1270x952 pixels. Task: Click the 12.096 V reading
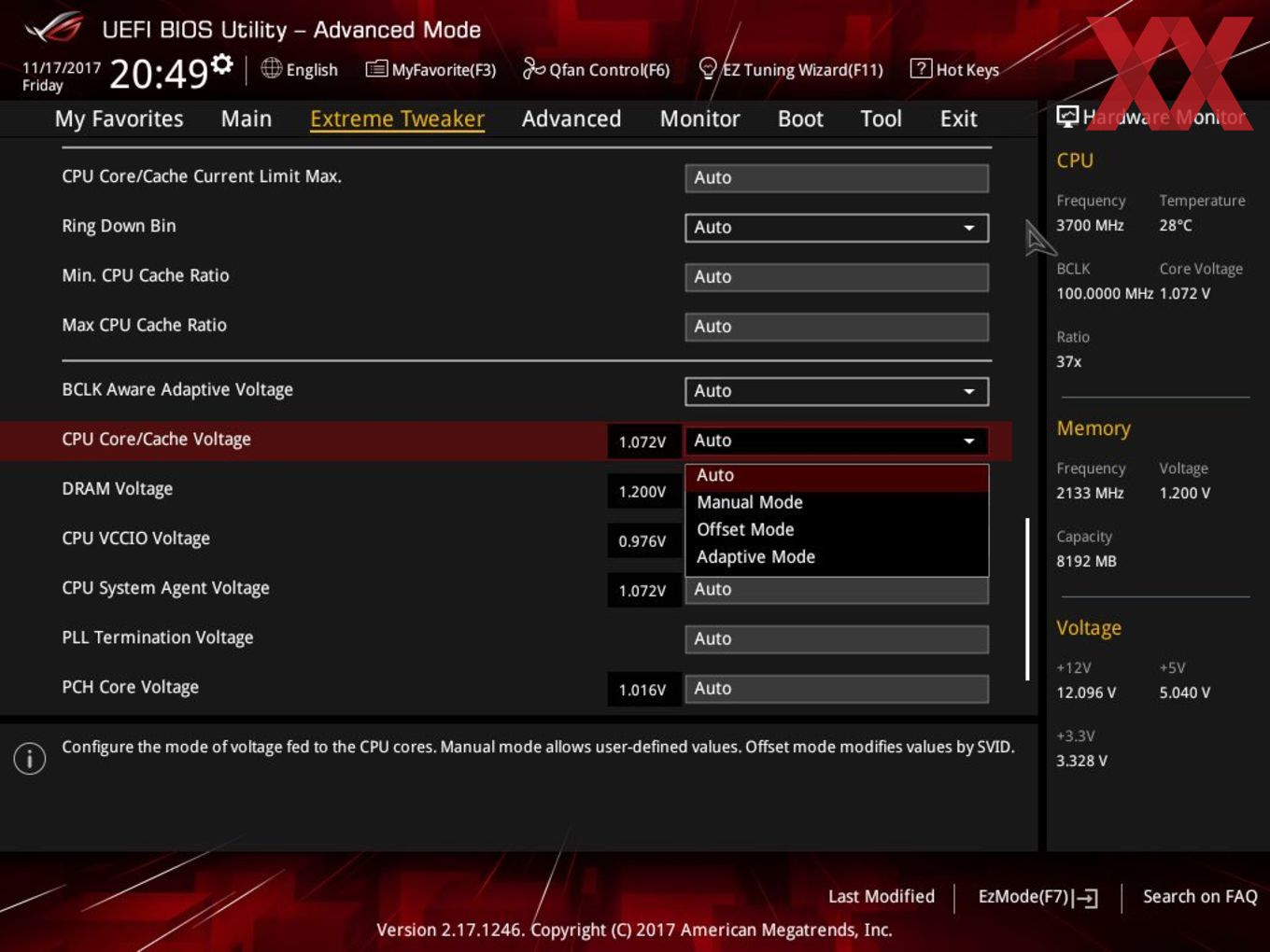coord(1086,693)
